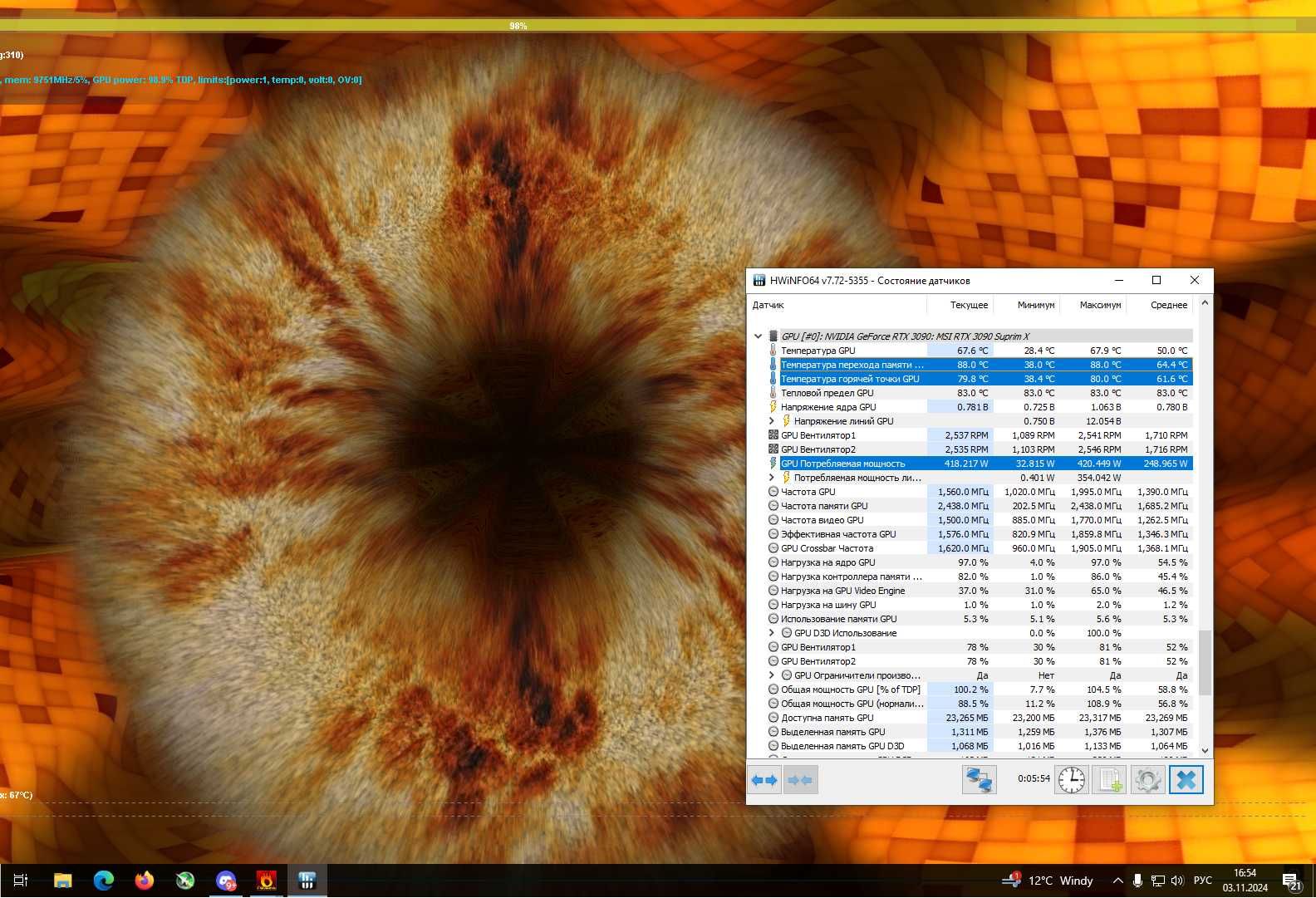The width and height of the screenshot is (1316, 898).
Task: Start logging with the document plus icon
Action: click(1109, 780)
